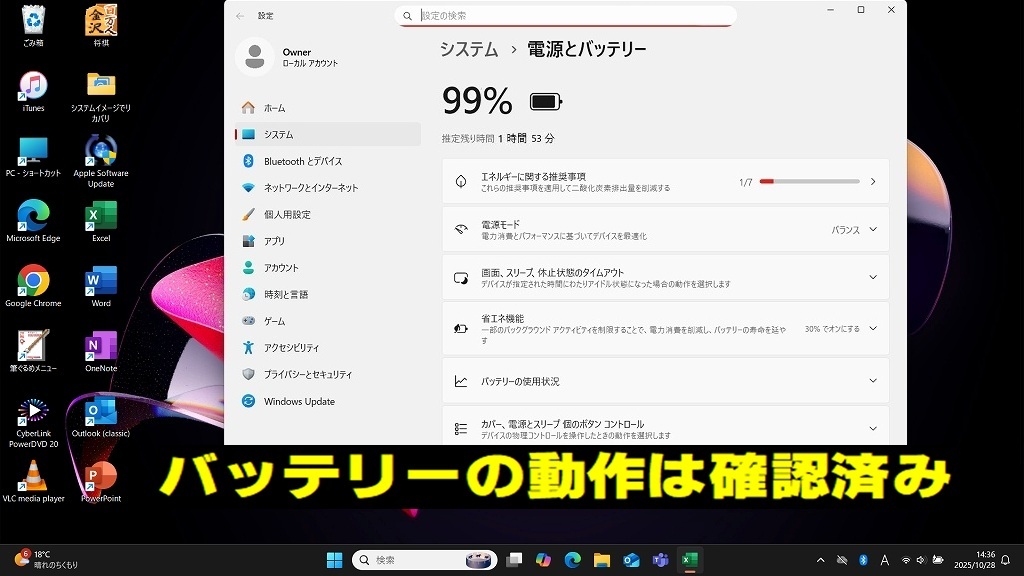Click the leaf icon on エネルギーに関する推奨事項
Viewport: 1024px width, 576px height.
pyautogui.click(x=461, y=180)
